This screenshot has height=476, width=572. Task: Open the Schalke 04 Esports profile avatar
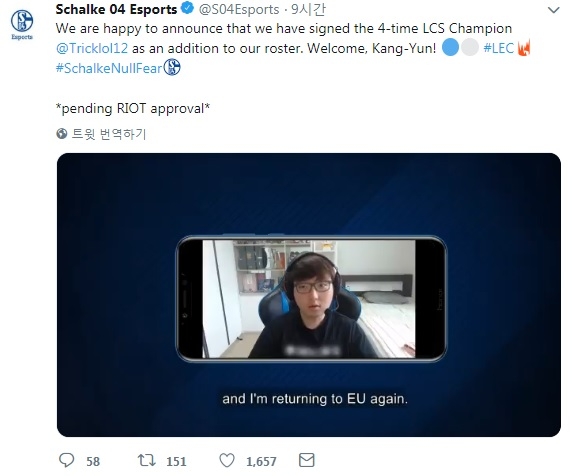coord(22,24)
